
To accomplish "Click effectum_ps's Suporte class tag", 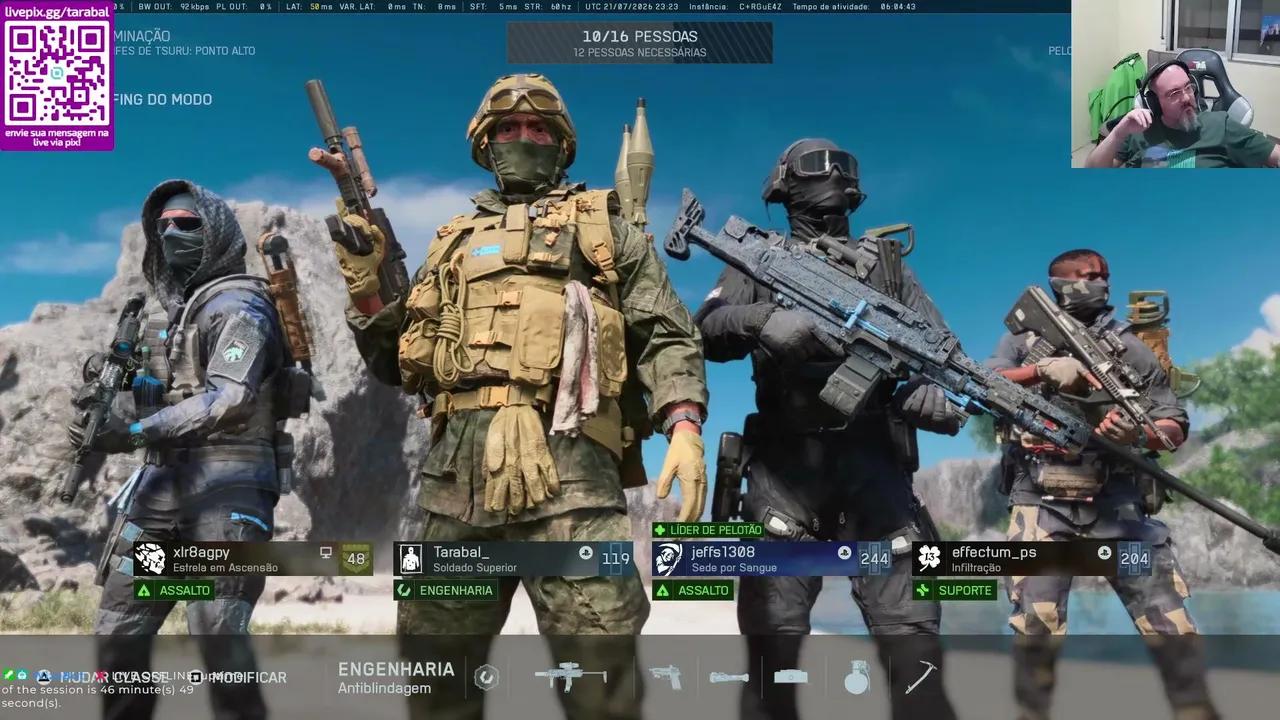I will pos(955,590).
